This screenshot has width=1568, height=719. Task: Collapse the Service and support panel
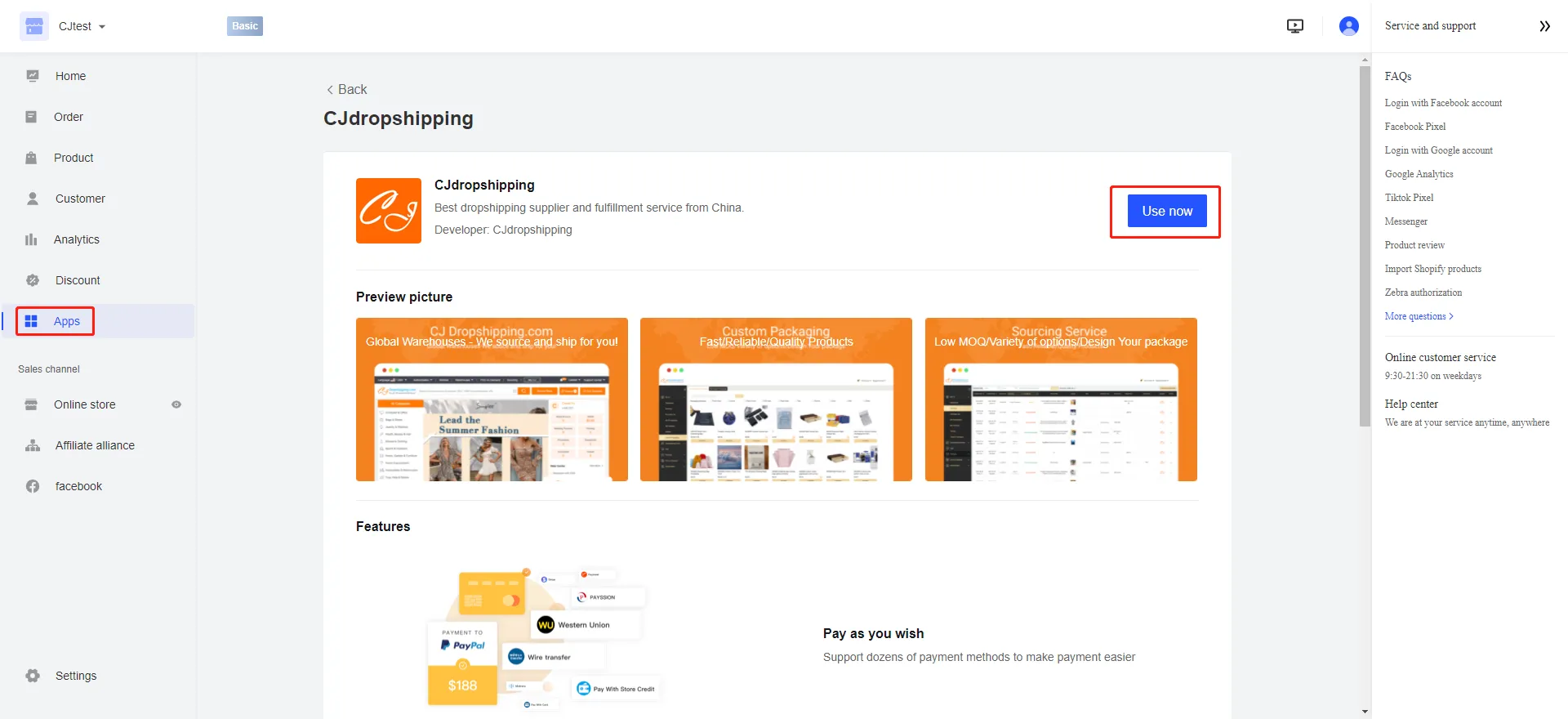(1544, 26)
